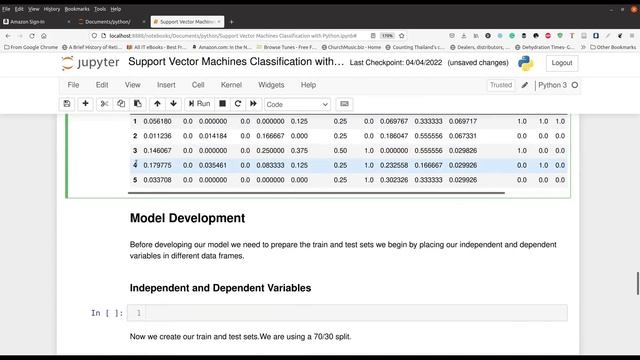Click the Python 3 kernel name
Viewport: 640px width, 360px height.
pyautogui.click(x=552, y=85)
